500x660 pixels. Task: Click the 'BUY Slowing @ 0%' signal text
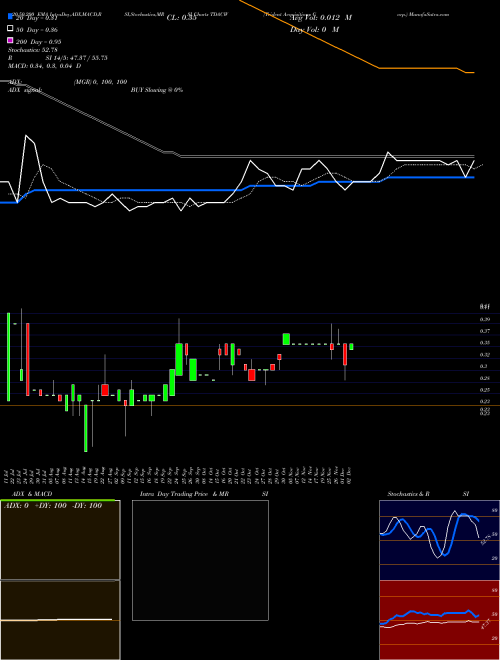tap(157, 90)
